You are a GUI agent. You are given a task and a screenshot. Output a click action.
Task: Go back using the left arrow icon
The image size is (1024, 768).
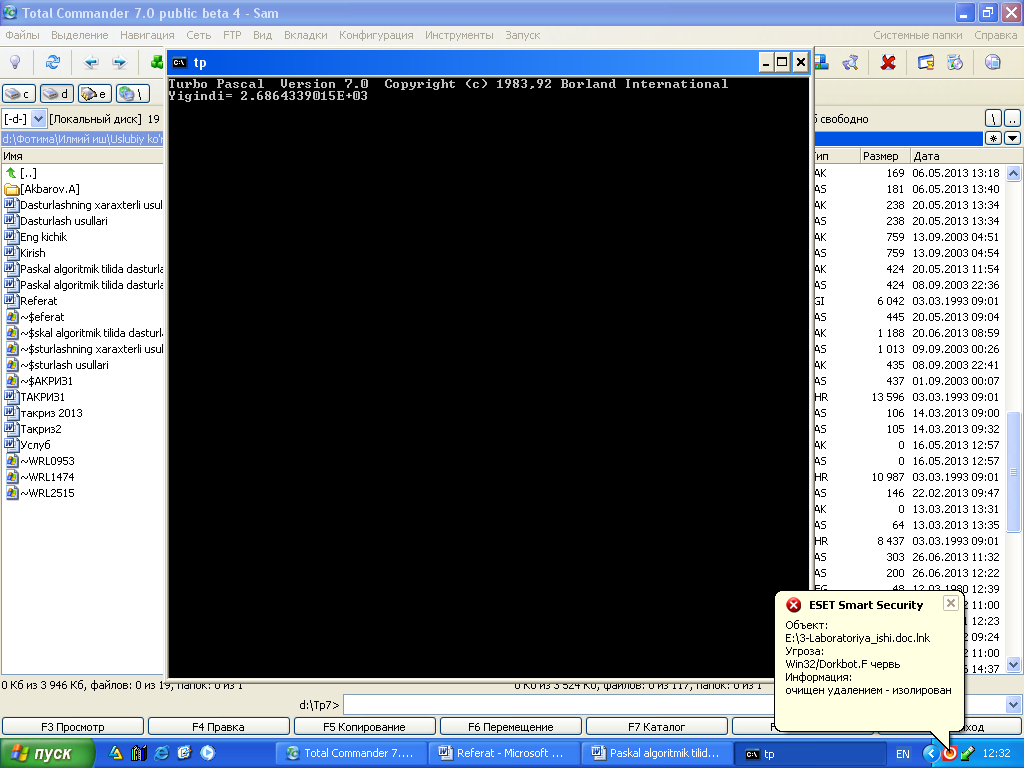tap(91, 62)
